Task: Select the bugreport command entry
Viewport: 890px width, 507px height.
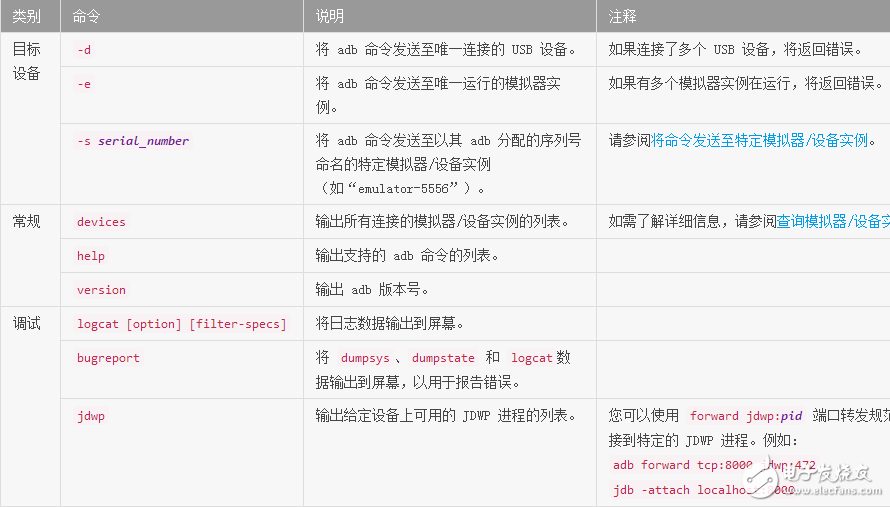Action: 108,358
